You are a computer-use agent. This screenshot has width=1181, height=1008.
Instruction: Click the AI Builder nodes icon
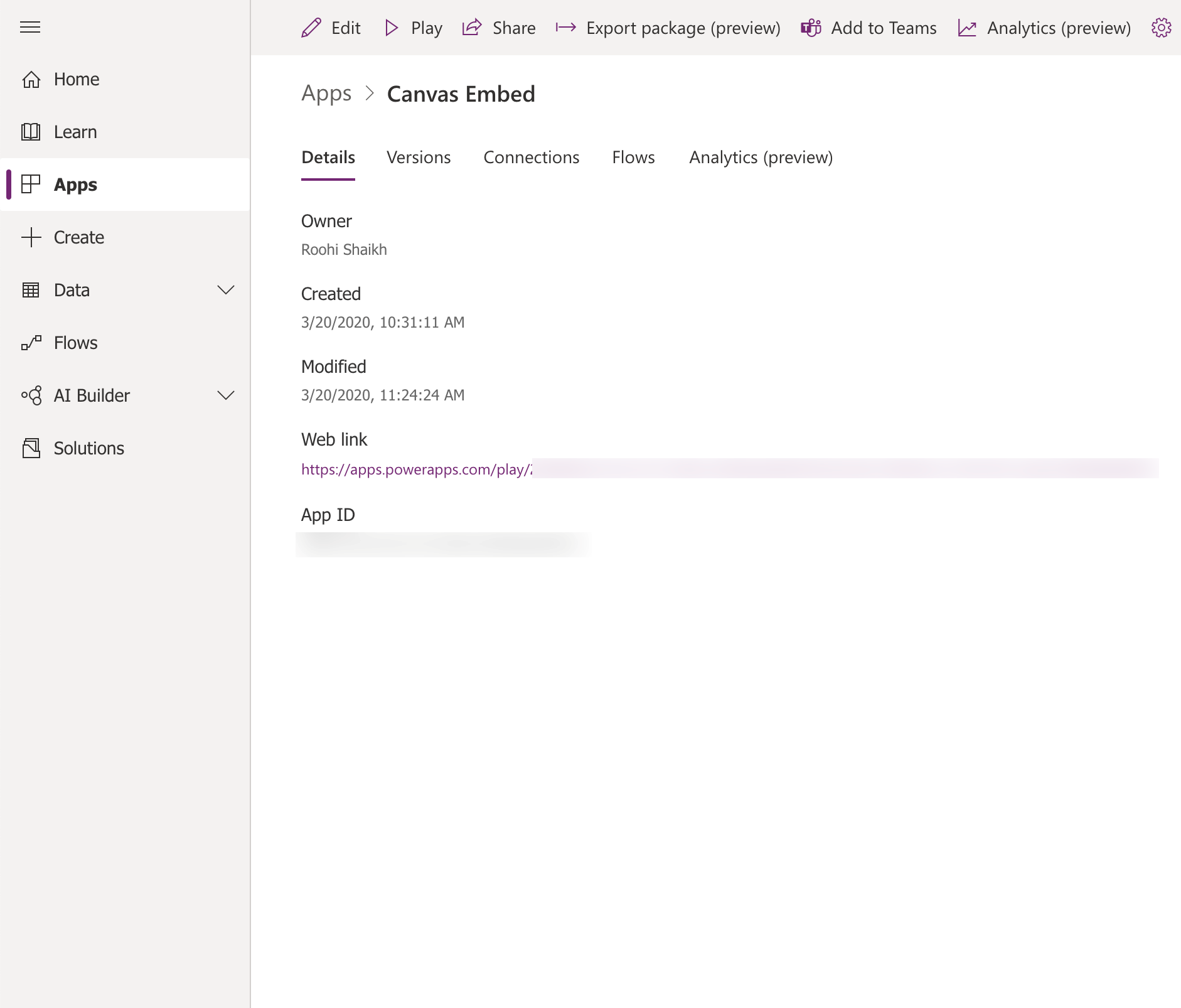click(31, 395)
